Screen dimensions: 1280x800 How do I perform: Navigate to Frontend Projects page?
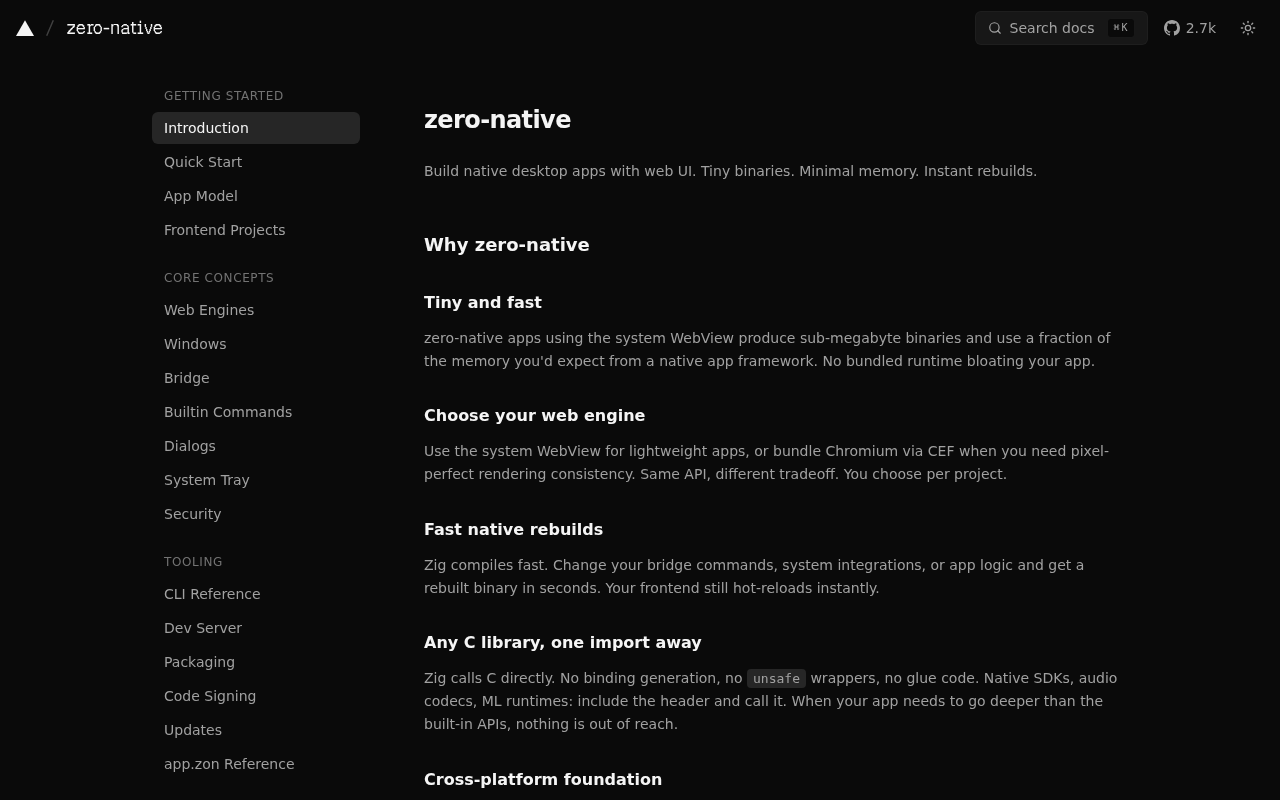[256, 230]
